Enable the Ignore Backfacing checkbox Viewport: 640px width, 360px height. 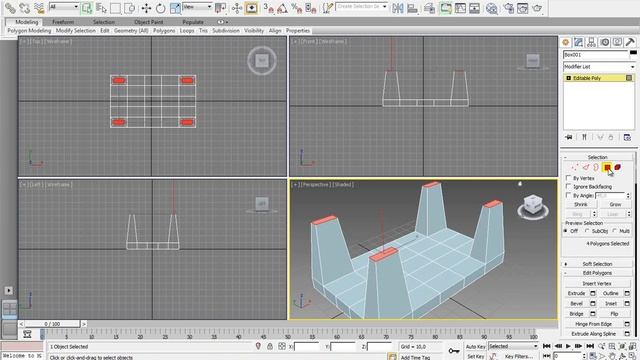[568, 186]
